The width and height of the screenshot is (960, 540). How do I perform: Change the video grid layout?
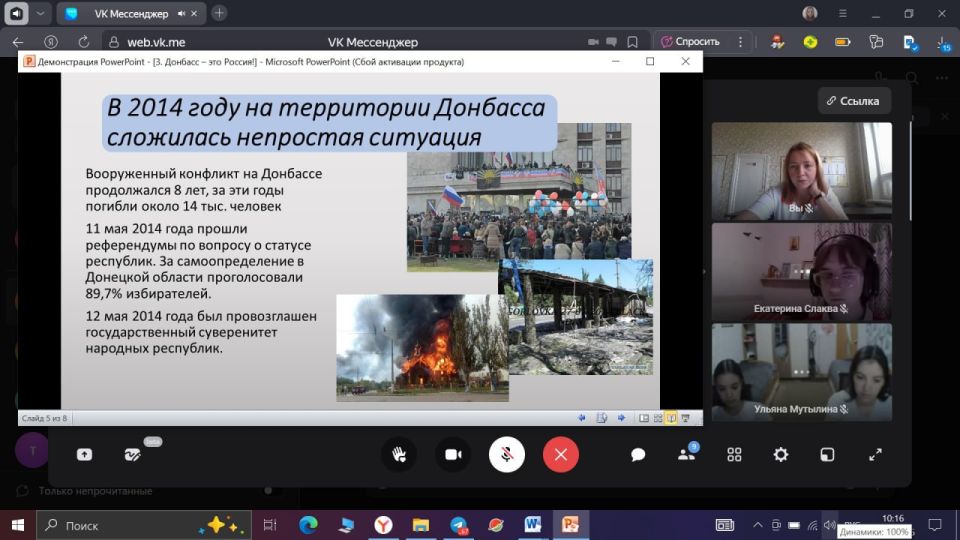[x=734, y=454]
